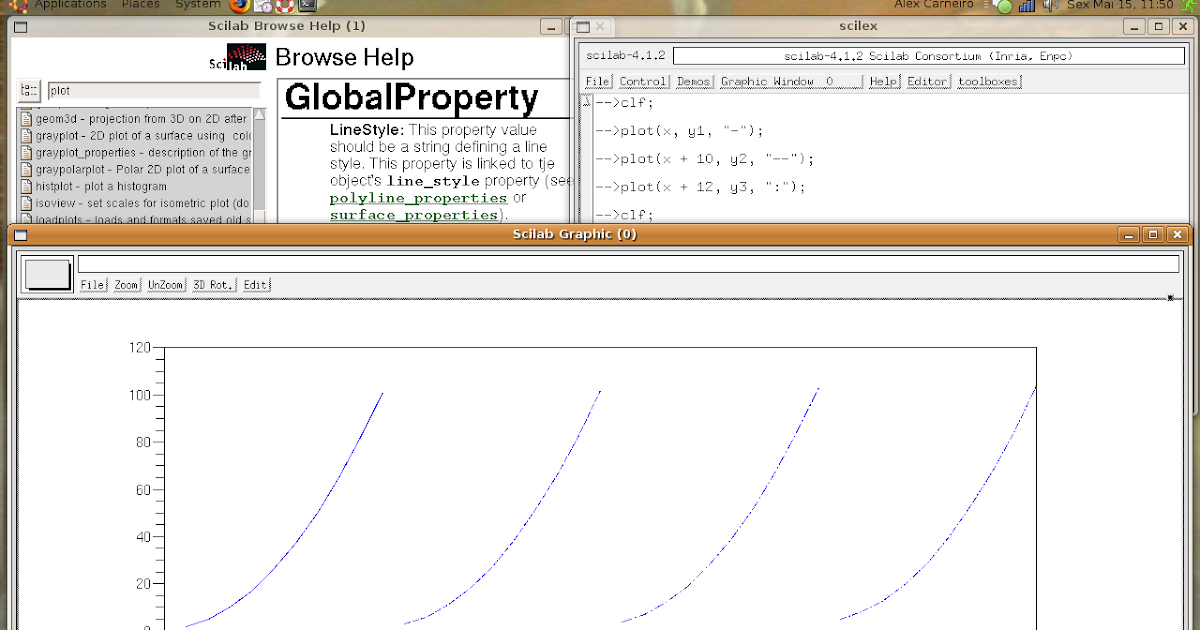Screen dimensions: 1200x630
Task: Open the Applications menu on the top panel
Action: point(69,4)
